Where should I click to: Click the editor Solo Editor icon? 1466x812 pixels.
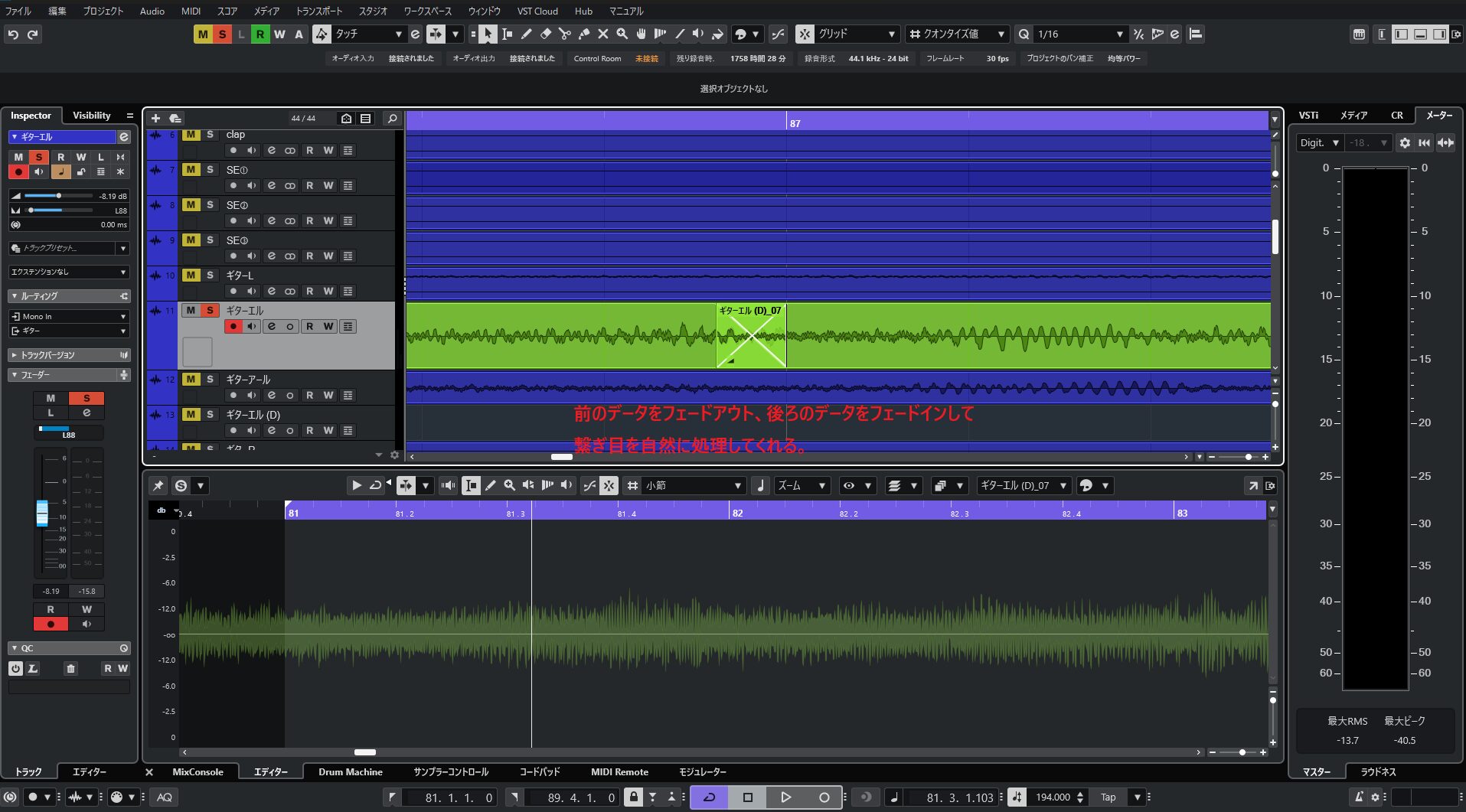(181, 485)
